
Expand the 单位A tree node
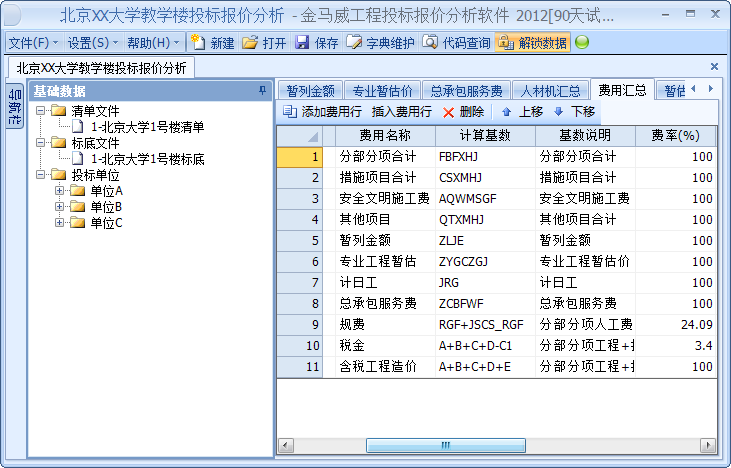(x=60, y=191)
